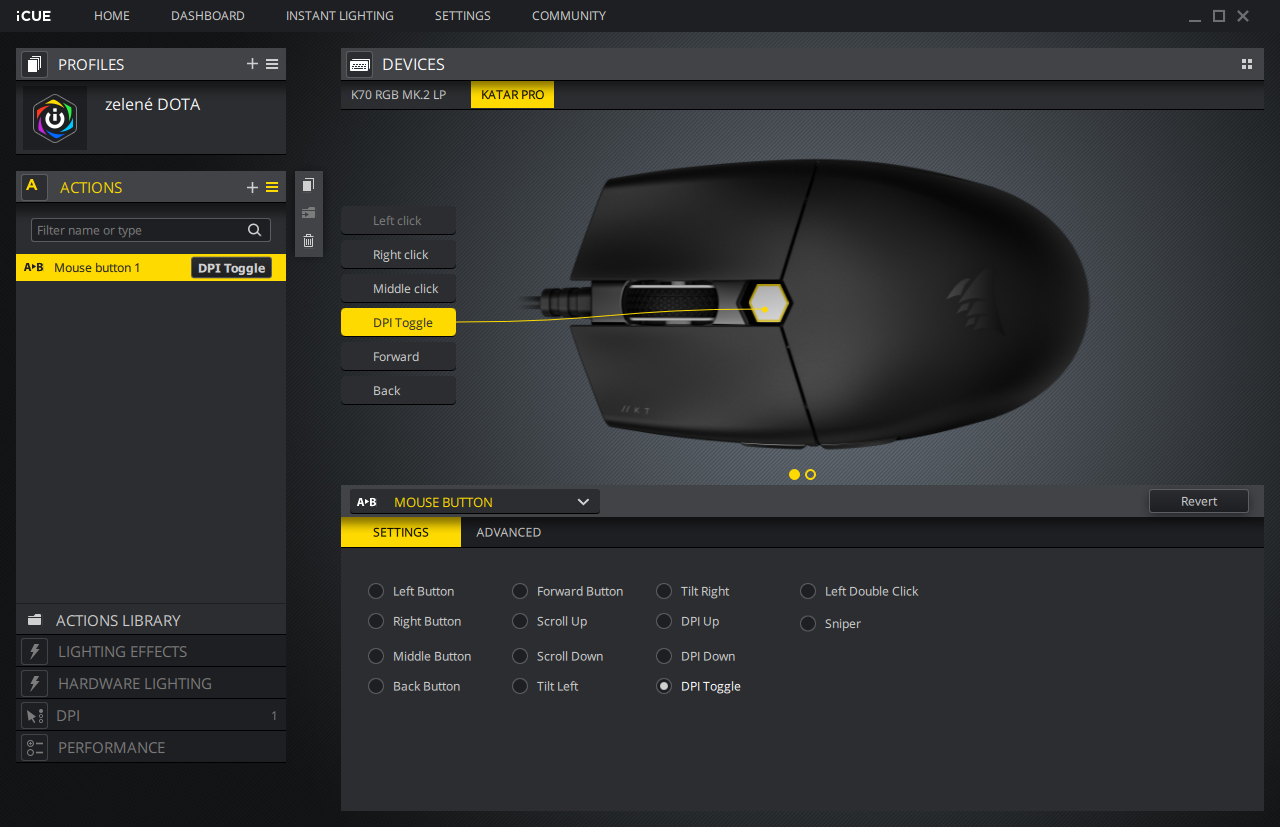Open the Mouse Button action type dropdown

pos(475,502)
